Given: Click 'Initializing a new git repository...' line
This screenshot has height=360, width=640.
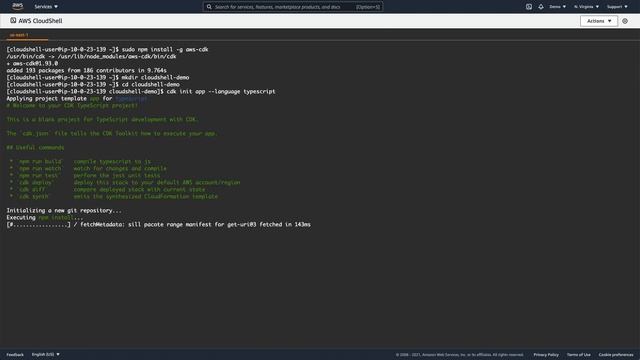Looking at the screenshot, I should pyautogui.click(x=64, y=211).
